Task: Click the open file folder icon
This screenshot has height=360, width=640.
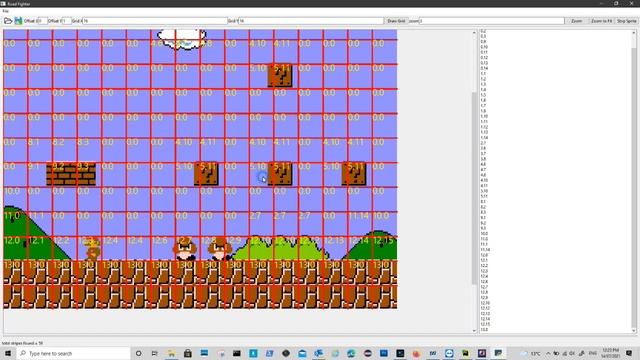Action: click(x=8, y=20)
